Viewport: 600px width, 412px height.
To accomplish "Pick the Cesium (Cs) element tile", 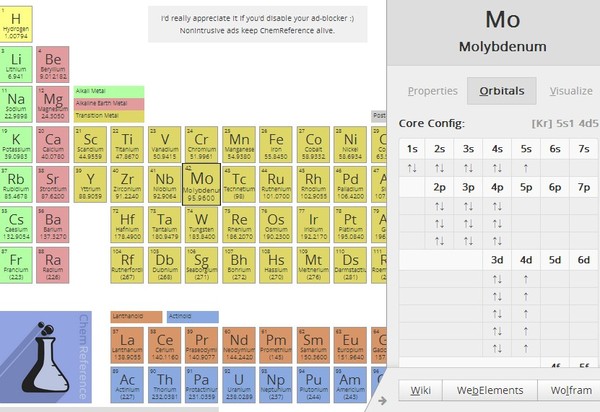I will pyautogui.click(x=16, y=225).
